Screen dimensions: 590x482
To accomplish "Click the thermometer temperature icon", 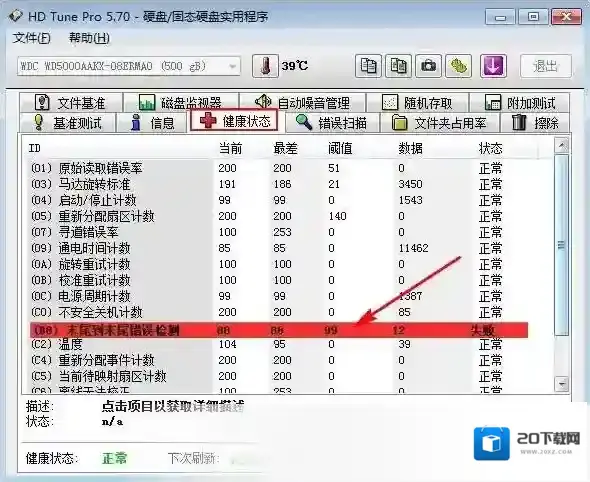I will tap(265, 66).
